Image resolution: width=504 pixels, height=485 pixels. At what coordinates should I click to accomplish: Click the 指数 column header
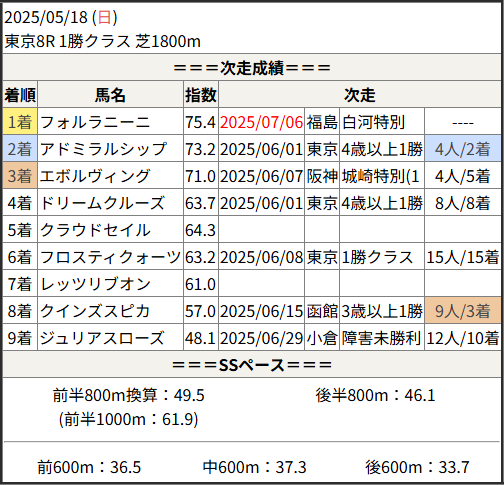pyautogui.click(x=201, y=95)
